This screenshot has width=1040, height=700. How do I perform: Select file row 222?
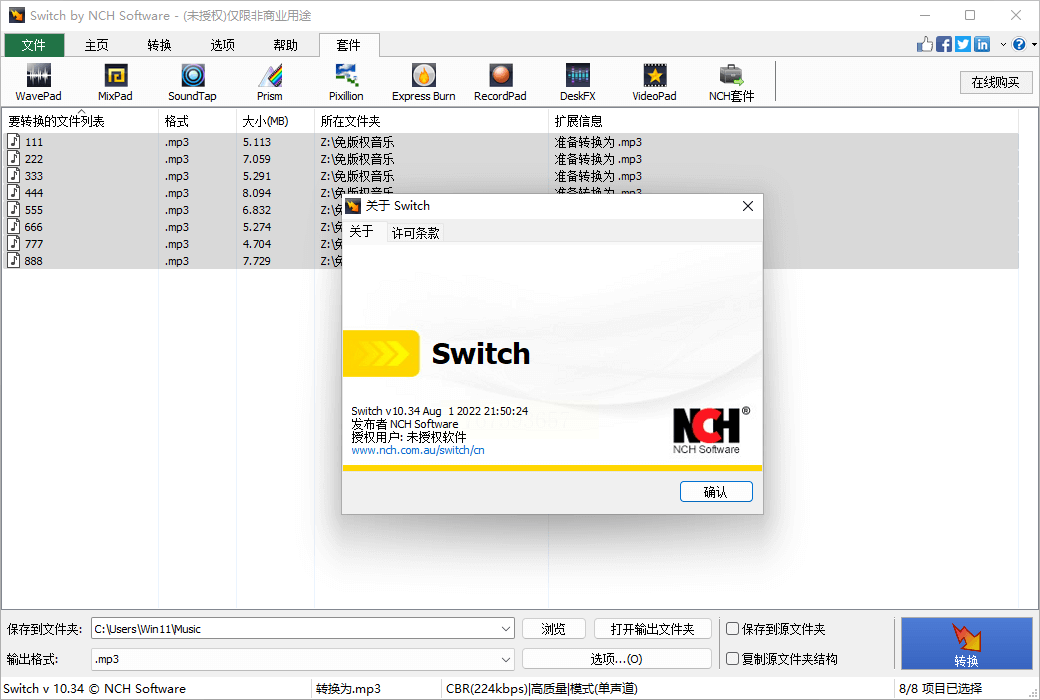point(510,159)
